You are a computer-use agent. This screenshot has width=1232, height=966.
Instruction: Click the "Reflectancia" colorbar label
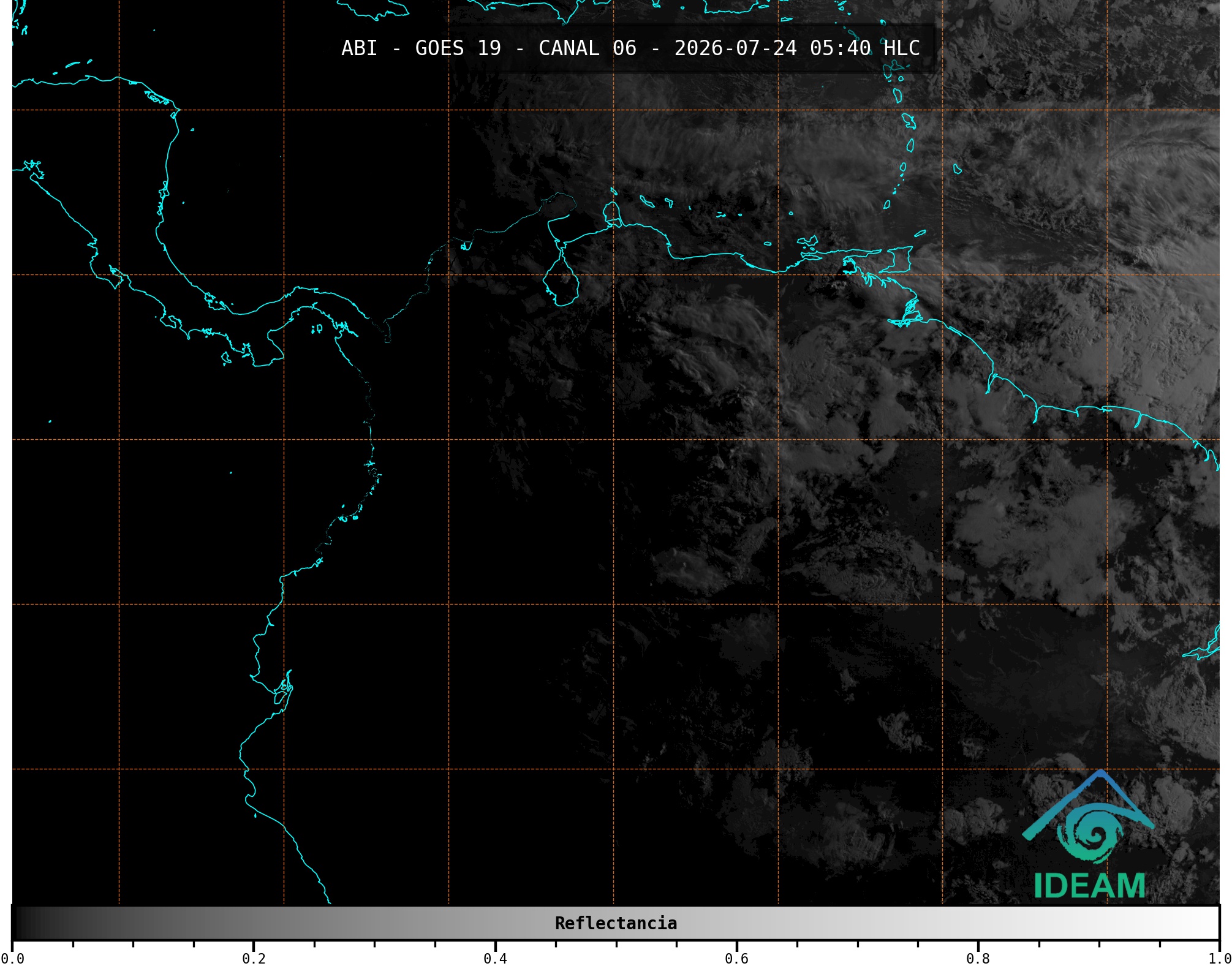pyautogui.click(x=616, y=923)
